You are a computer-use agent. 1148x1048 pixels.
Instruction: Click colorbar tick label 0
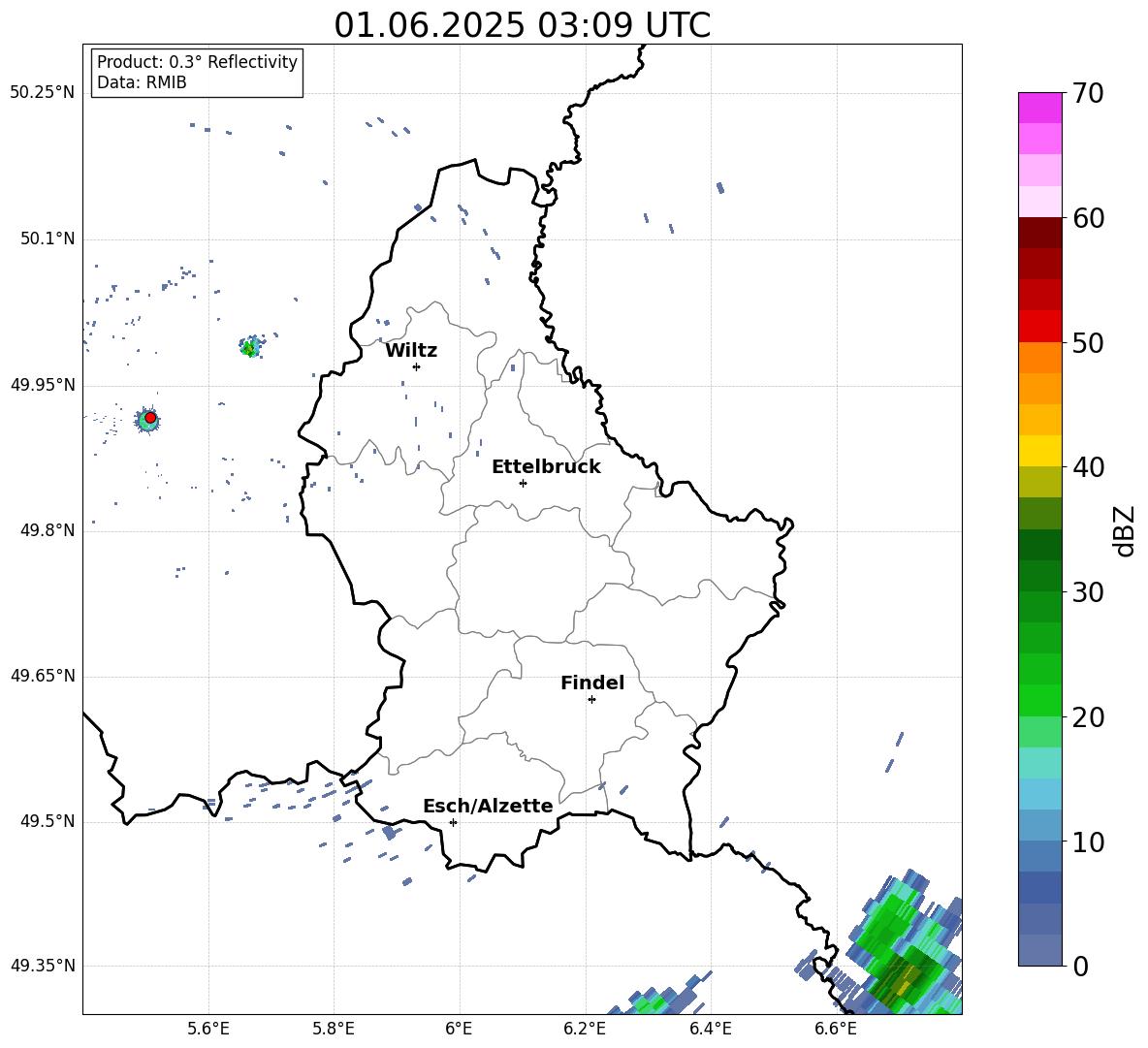pos(1081,967)
